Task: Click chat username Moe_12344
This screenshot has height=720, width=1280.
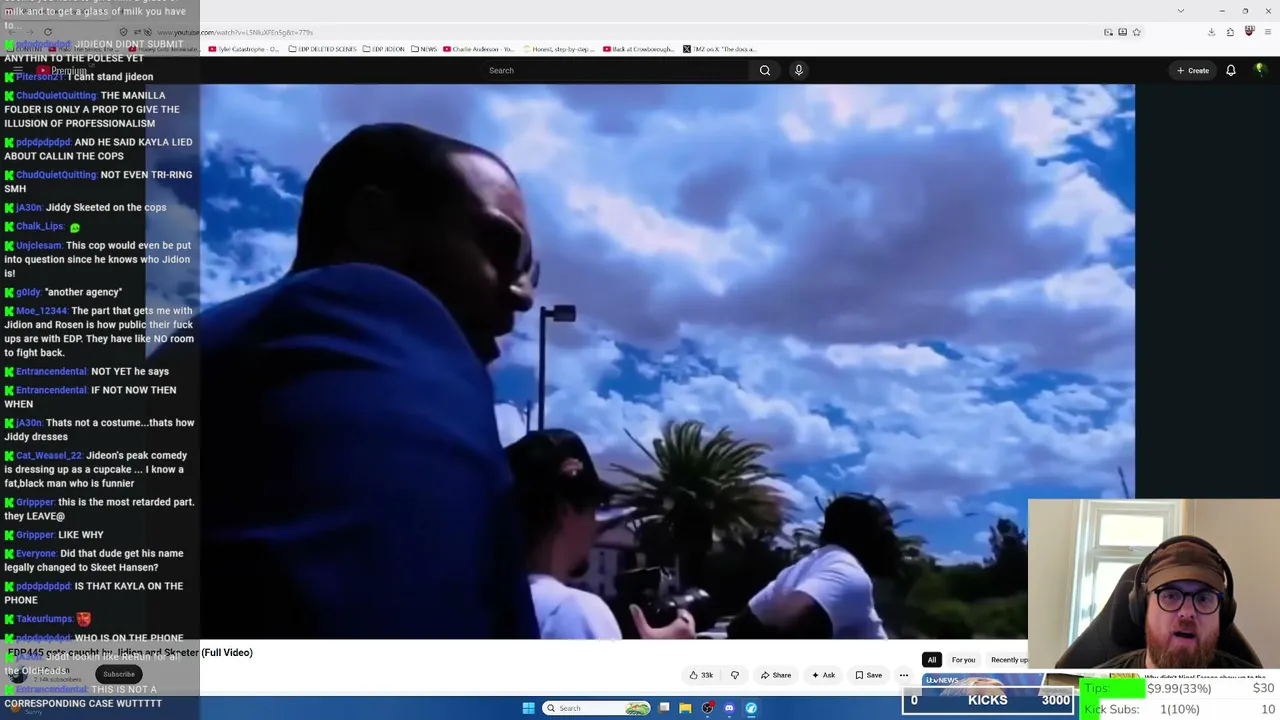Action: (42, 311)
